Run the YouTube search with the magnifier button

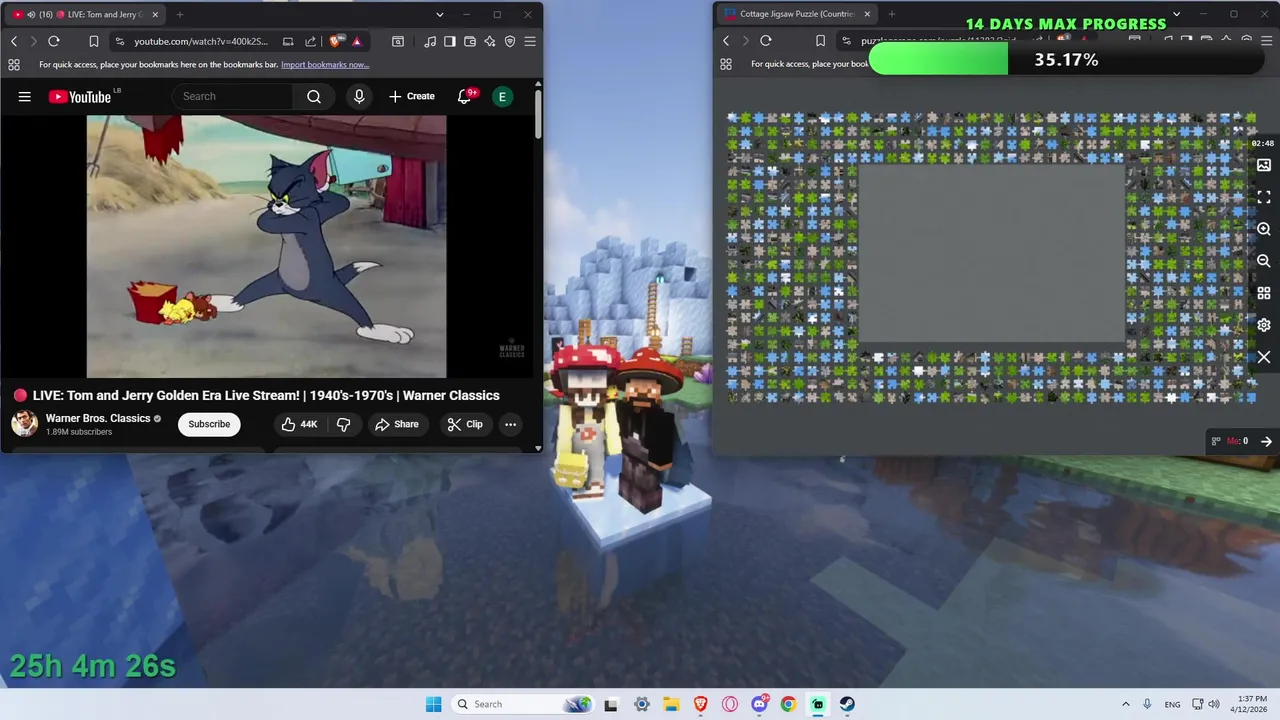[x=314, y=96]
